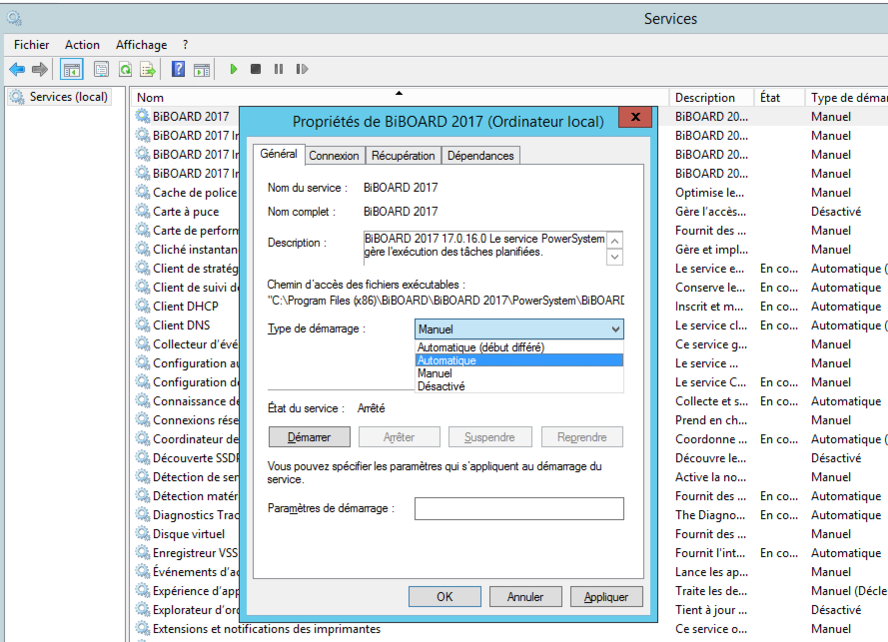The image size is (888, 642).
Task: Click the Appliquer button
Action: [607, 597]
